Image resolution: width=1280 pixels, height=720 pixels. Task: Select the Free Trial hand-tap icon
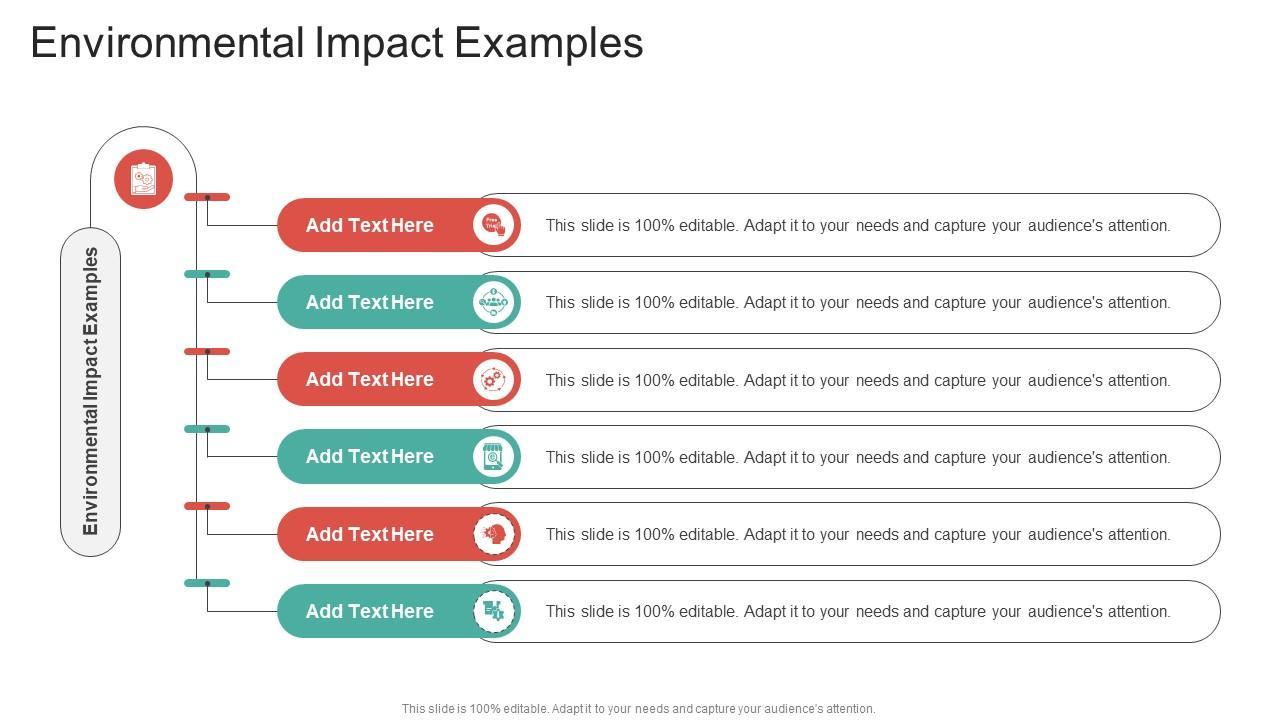(x=493, y=225)
